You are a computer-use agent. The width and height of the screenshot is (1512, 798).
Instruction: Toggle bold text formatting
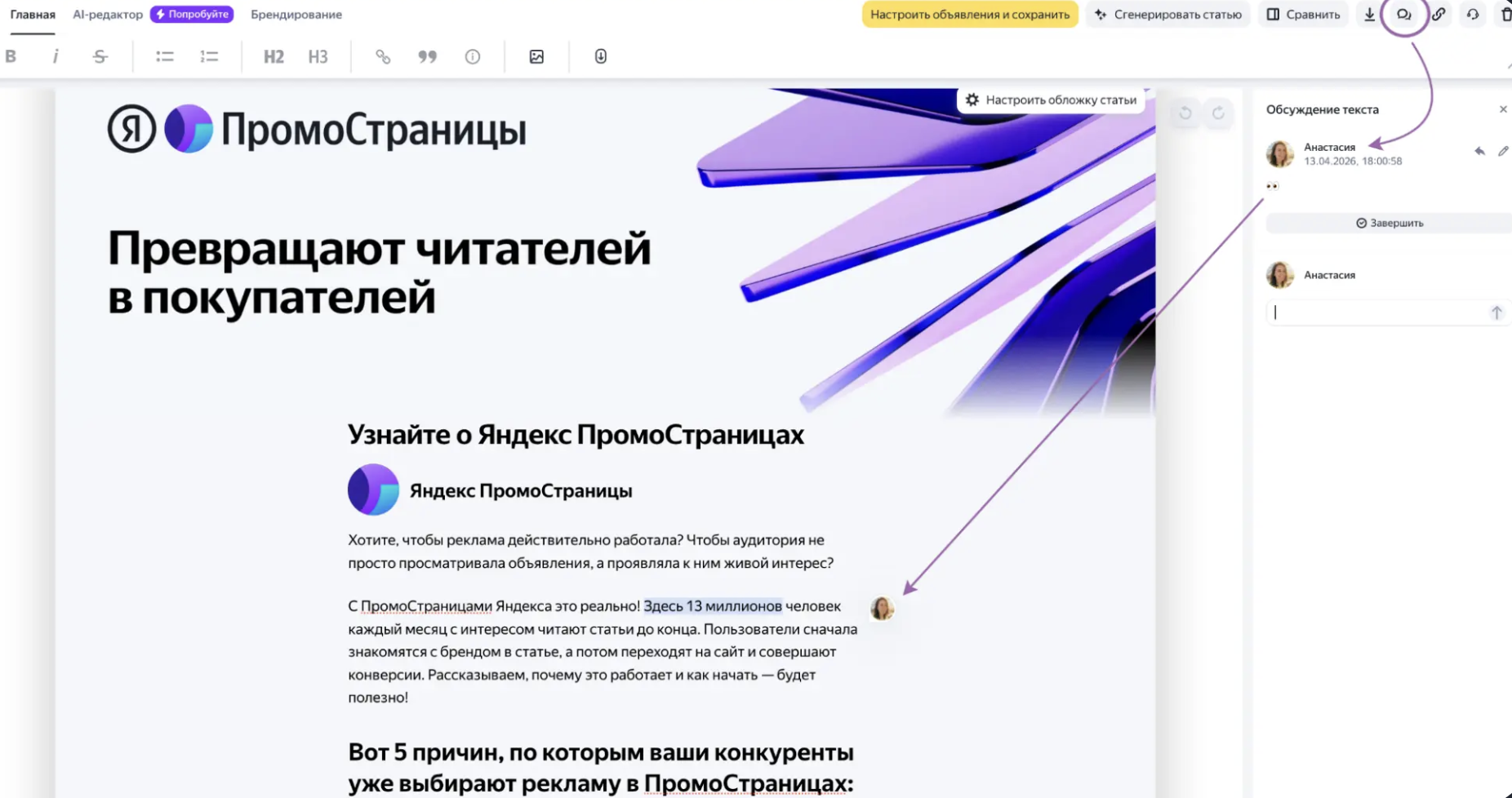(x=11, y=56)
